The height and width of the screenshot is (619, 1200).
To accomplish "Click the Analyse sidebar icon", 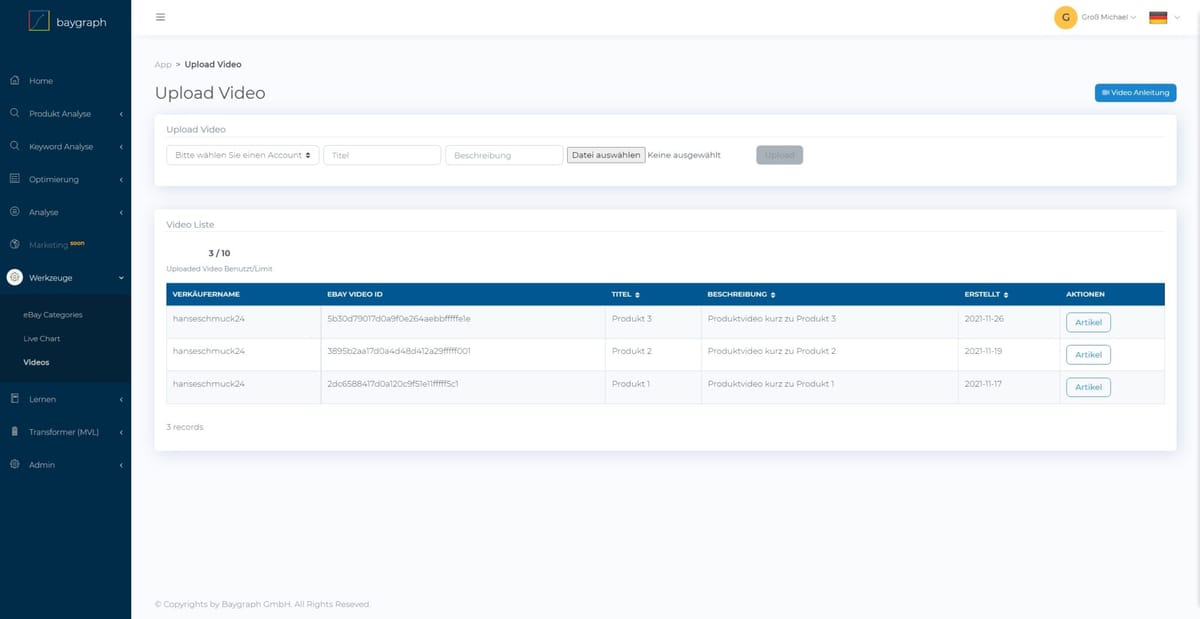I will click(x=15, y=212).
